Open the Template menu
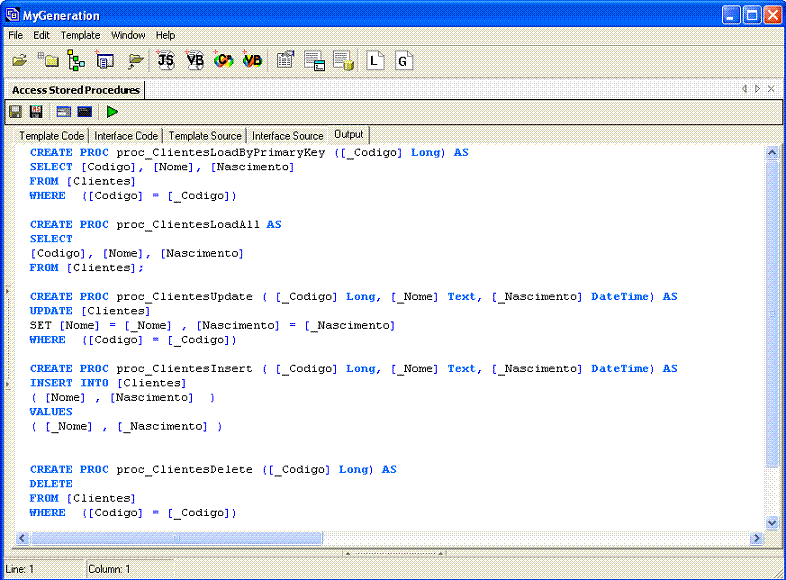786x580 pixels. [x=80, y=35]
